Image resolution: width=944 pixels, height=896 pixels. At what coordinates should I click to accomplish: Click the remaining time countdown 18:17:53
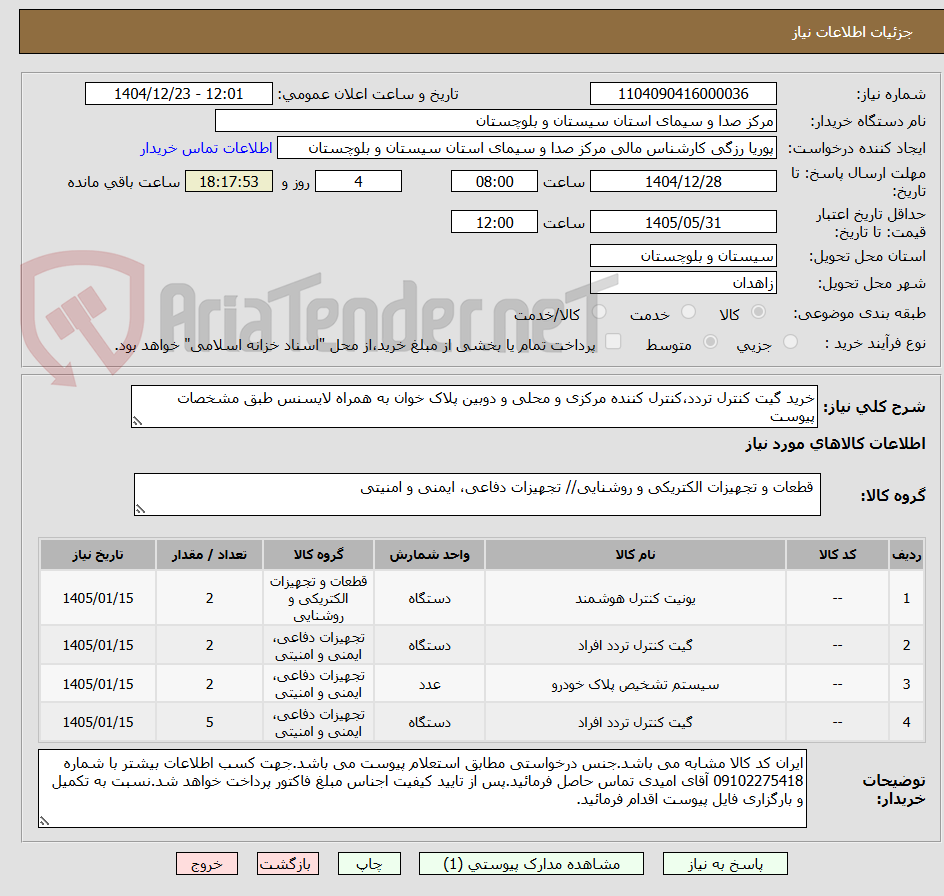(229, 181)
